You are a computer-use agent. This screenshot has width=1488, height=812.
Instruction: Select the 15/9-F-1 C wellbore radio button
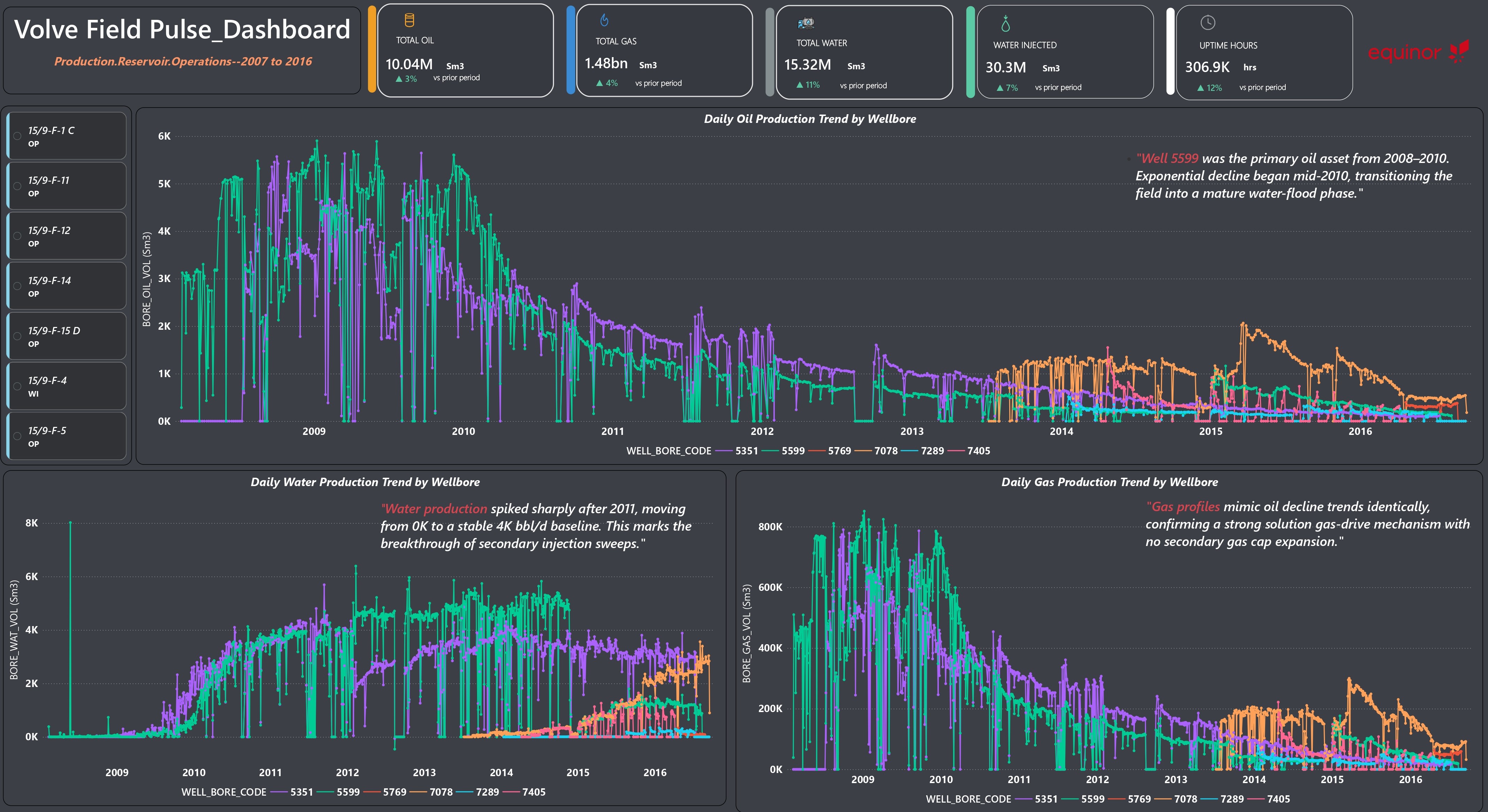coord(18,136)
